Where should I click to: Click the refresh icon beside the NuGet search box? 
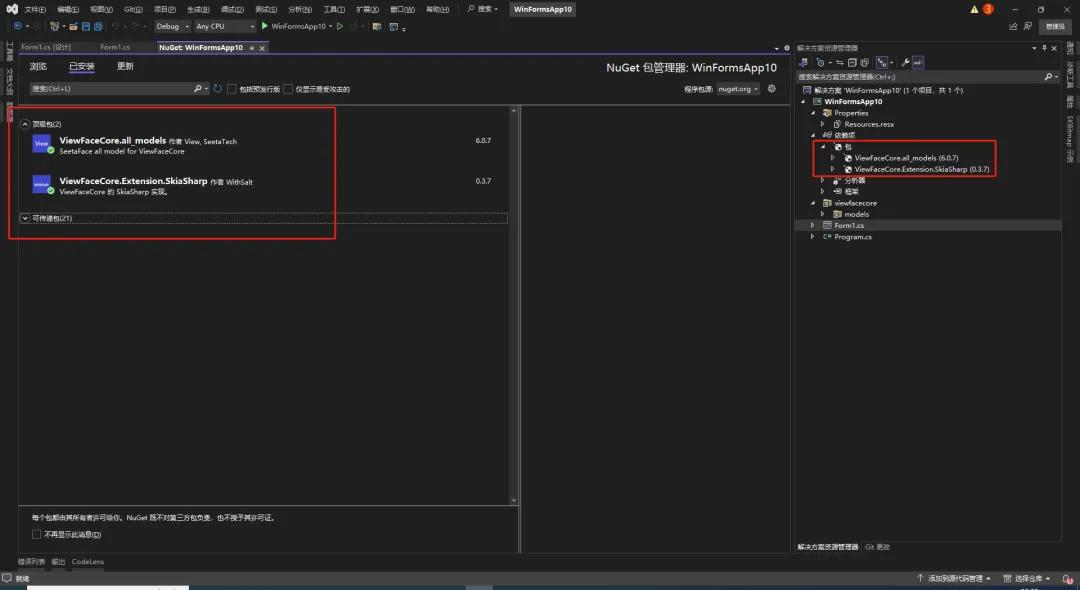point(218,89)
